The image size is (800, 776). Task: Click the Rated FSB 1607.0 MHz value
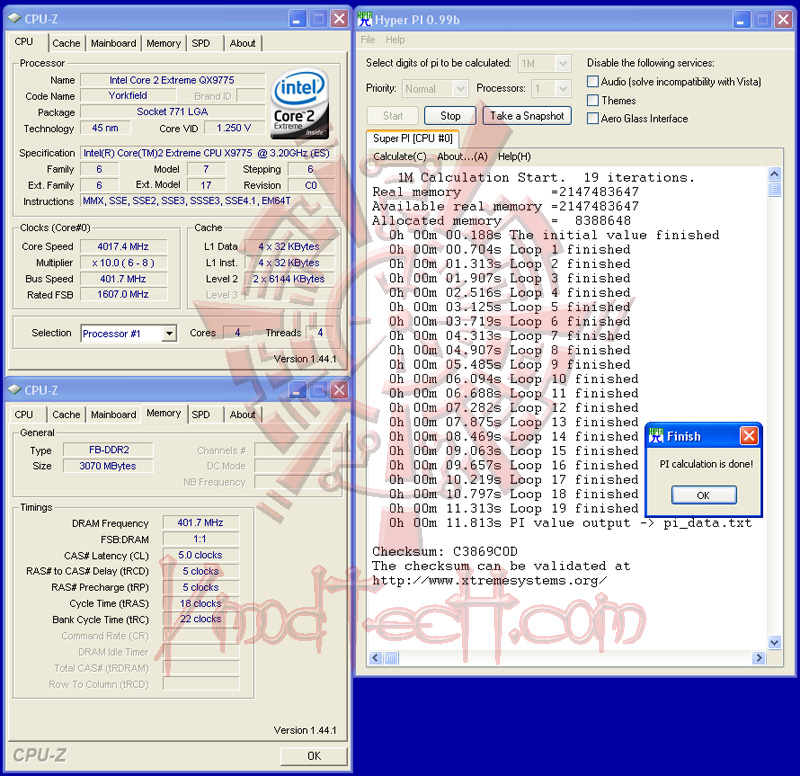[123, 294]
